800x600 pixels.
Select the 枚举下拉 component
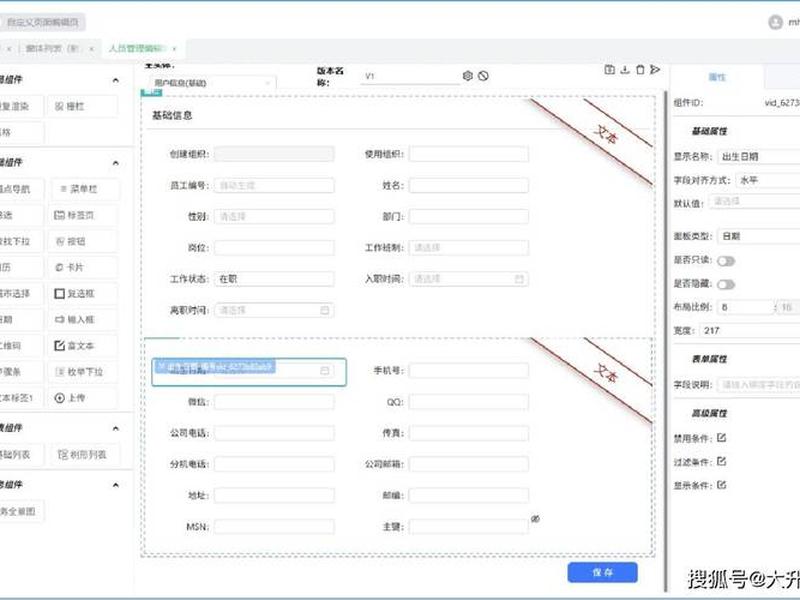pos(83,371)
